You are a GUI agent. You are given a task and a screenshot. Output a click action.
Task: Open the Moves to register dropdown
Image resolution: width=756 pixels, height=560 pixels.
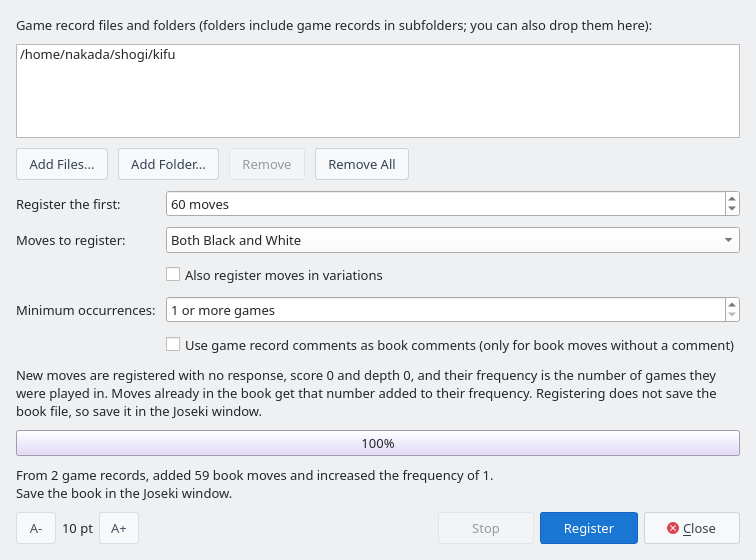point(452,240)
